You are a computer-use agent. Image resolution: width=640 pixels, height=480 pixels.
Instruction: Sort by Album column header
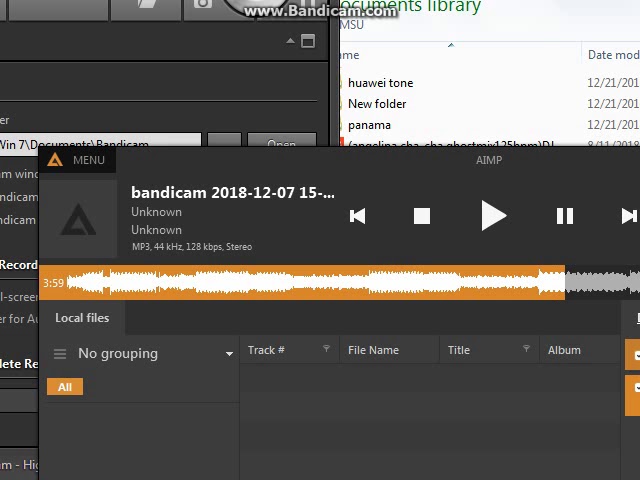(564, 350)
